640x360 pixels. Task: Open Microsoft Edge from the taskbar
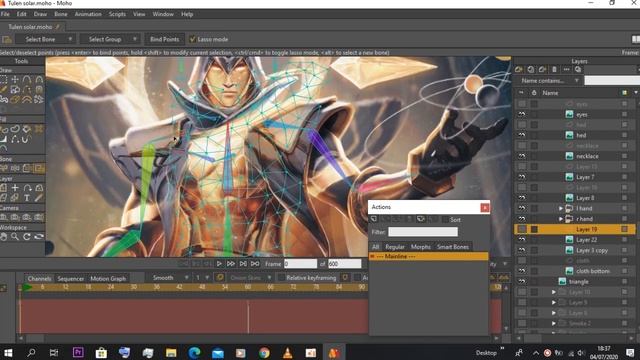[x=194, y=352]
